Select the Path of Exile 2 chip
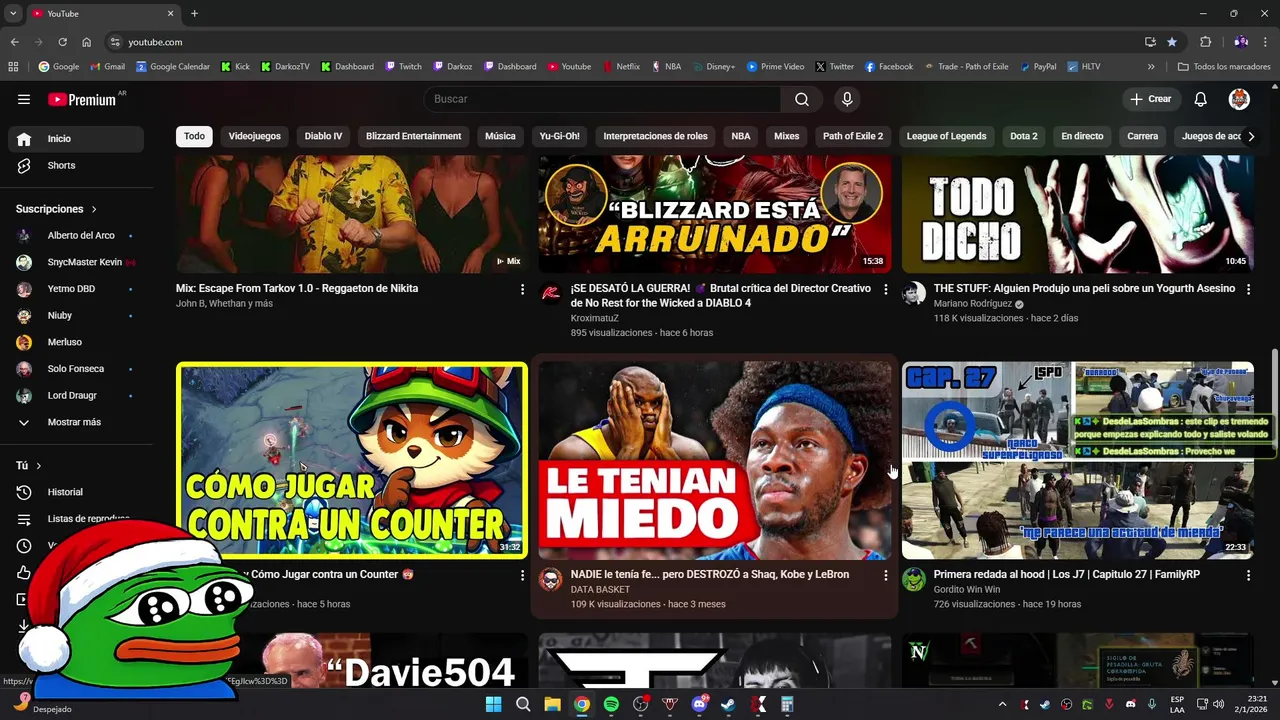Screen dimensions: 1280x720 (x=853, y=136)
